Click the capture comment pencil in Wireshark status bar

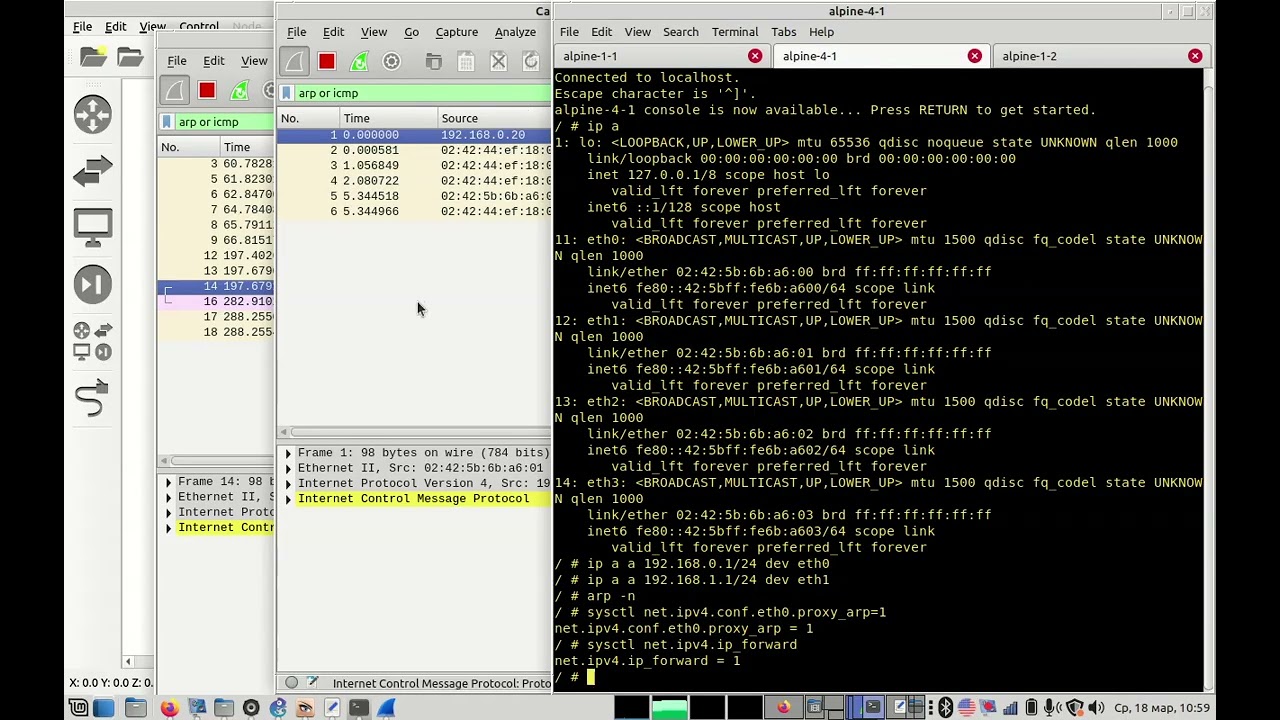pos(312,683)
